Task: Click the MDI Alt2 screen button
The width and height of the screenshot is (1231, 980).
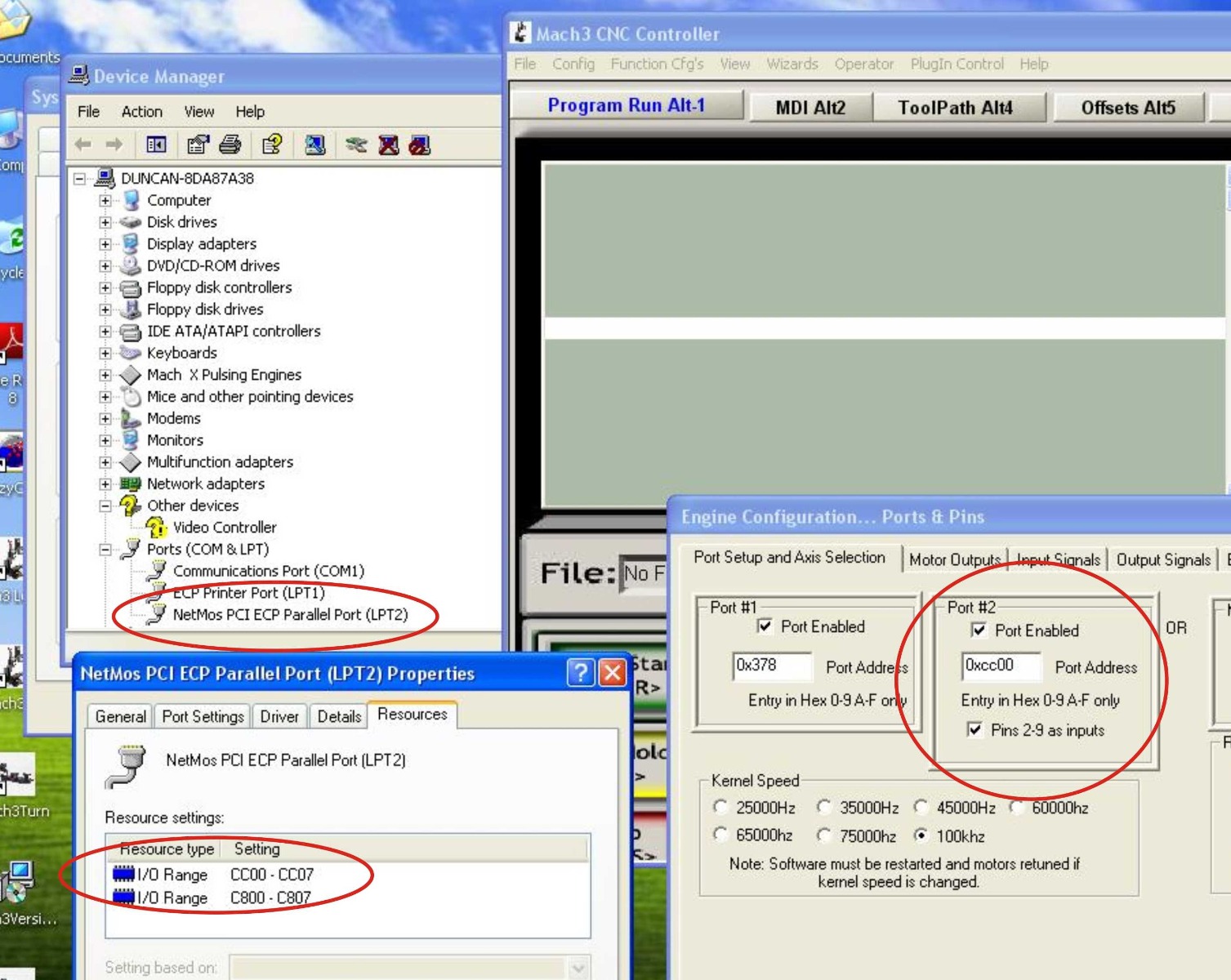Action: tap(810, 107)
